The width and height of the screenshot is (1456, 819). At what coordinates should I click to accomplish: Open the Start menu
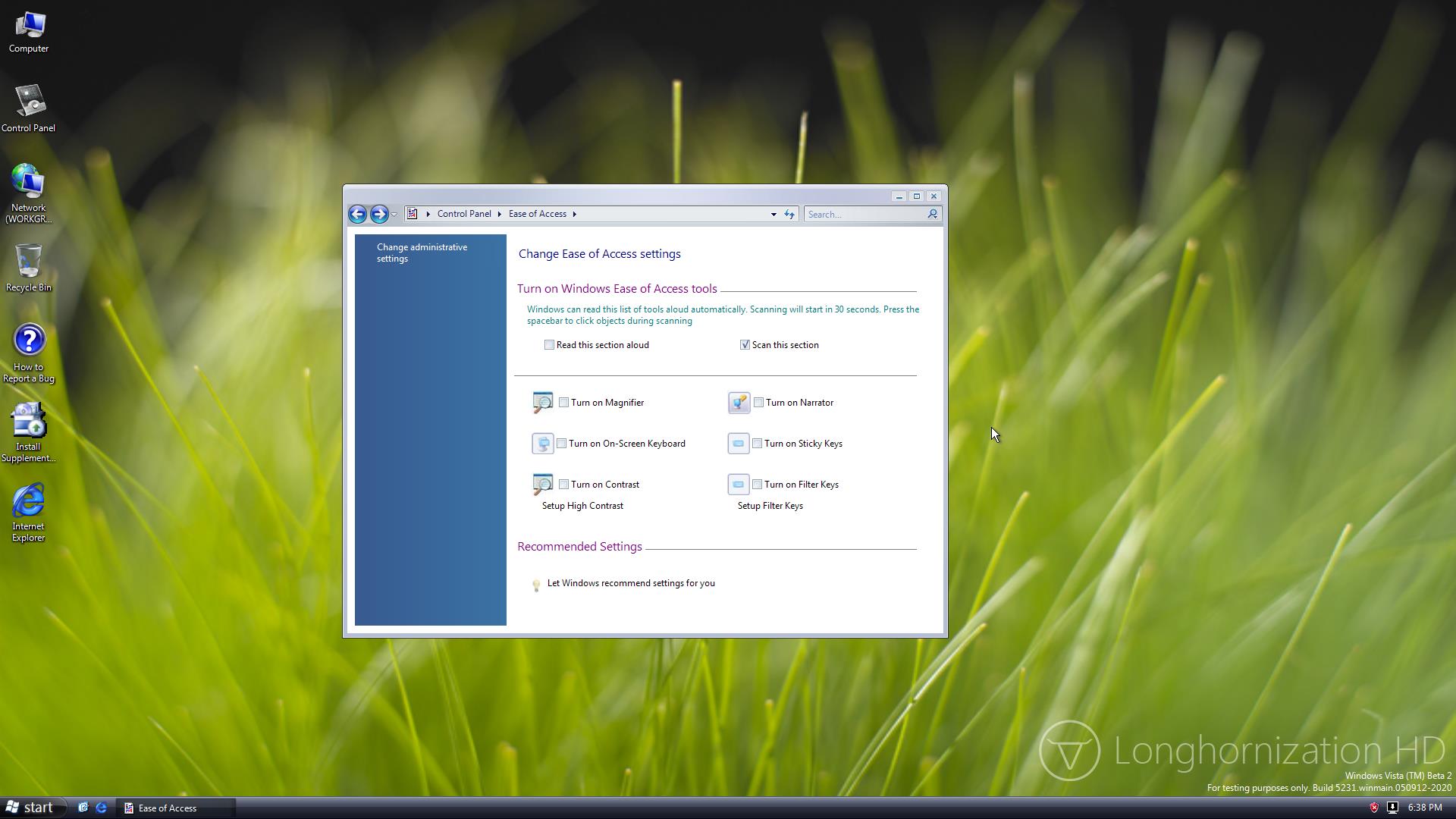click(30, 808)
